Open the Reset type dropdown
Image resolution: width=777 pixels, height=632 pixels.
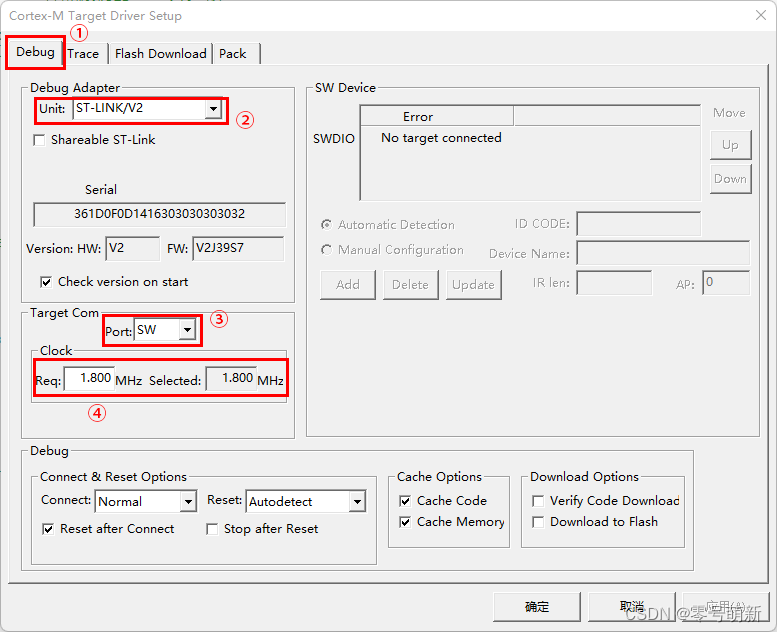coord(357,502)
